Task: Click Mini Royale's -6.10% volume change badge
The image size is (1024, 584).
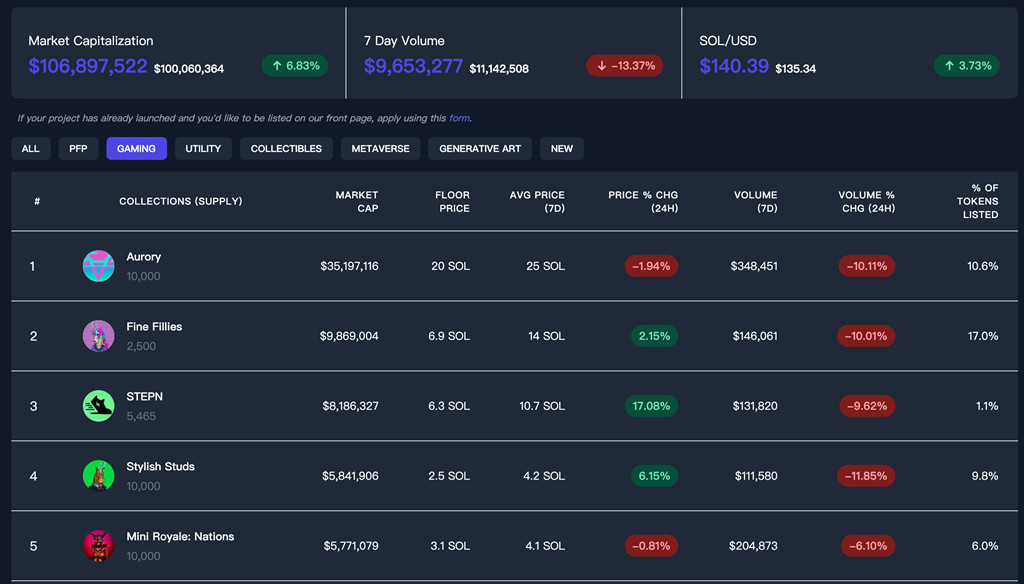Action: (x=867, y=545)
